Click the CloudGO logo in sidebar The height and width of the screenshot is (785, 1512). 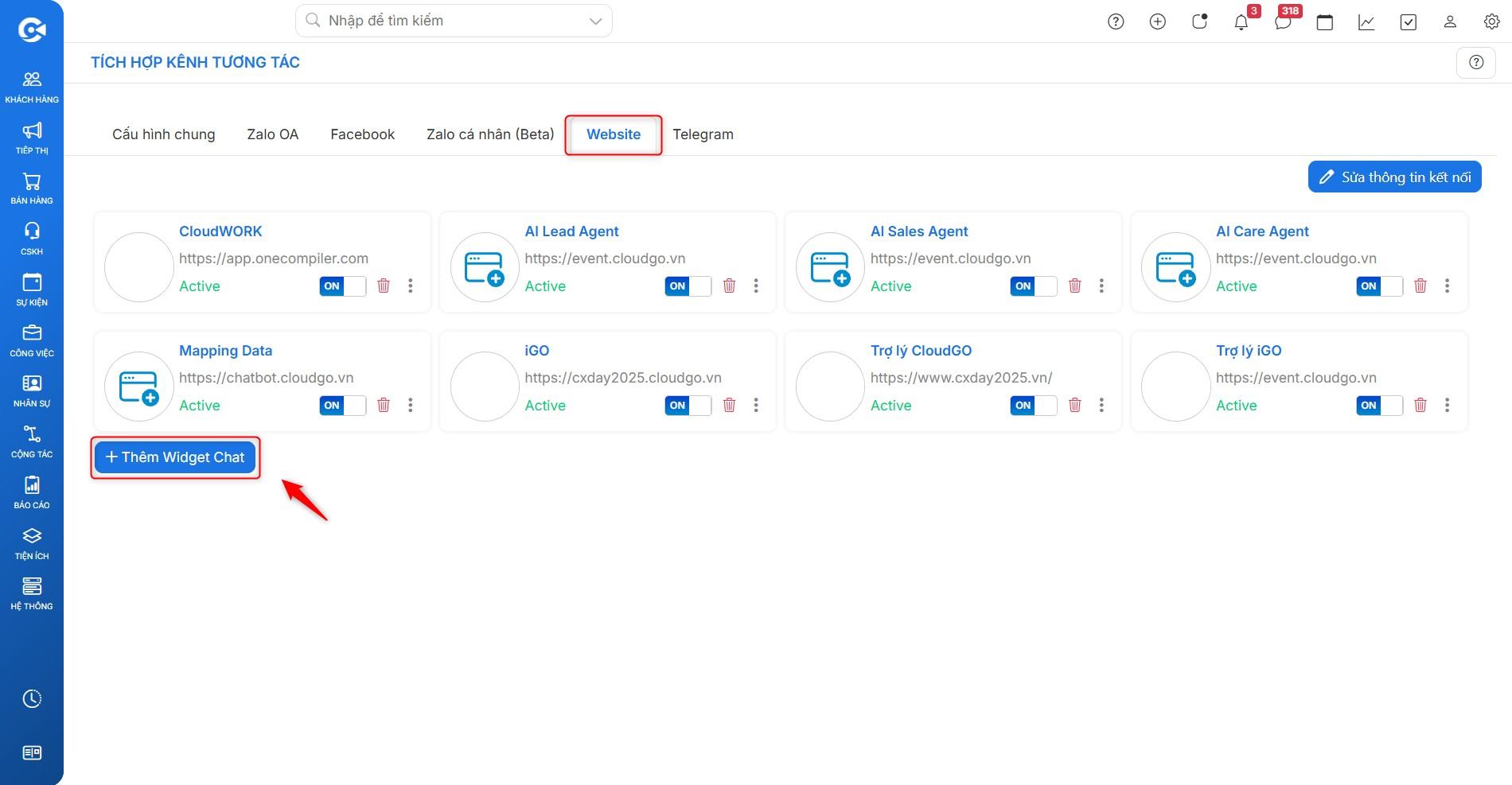click(32, 30)
